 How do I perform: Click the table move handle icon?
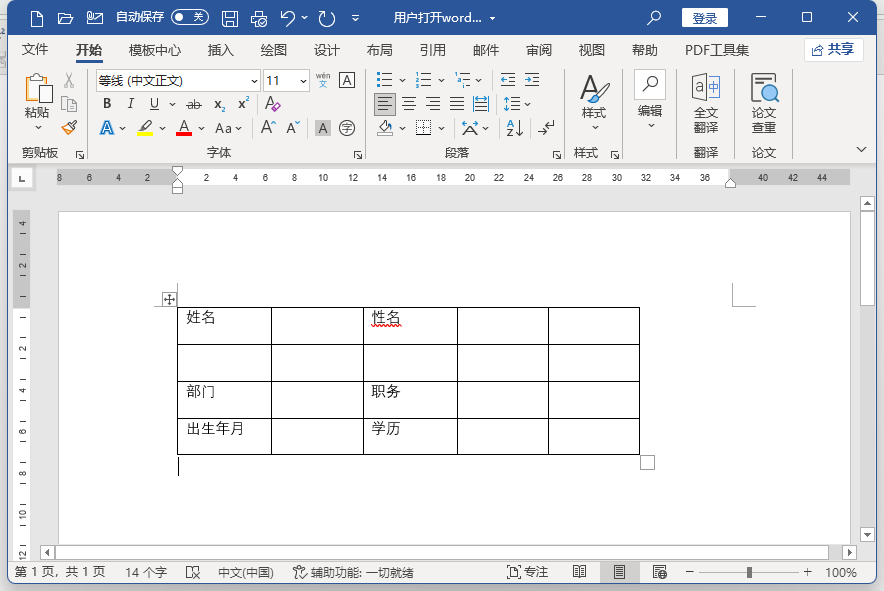pyautogui.click(x=169, y=299)
